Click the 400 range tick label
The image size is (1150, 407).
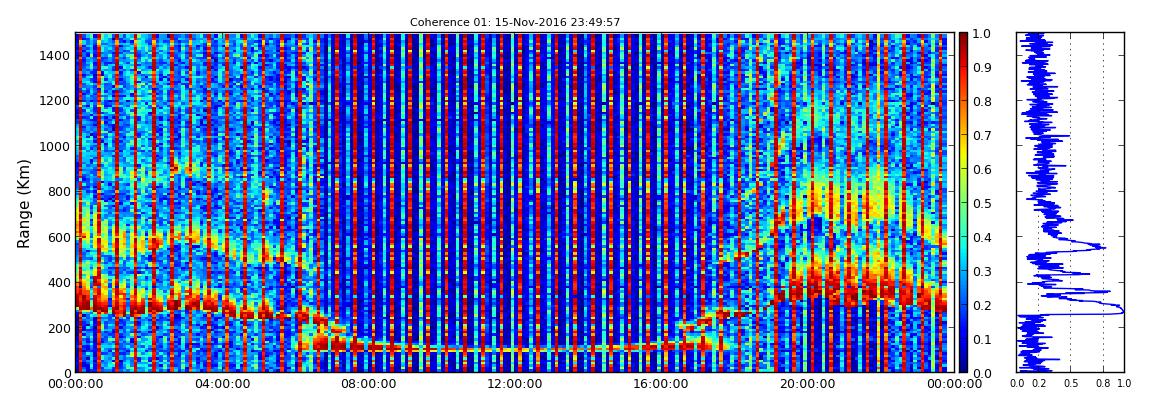tap(59, 282)
